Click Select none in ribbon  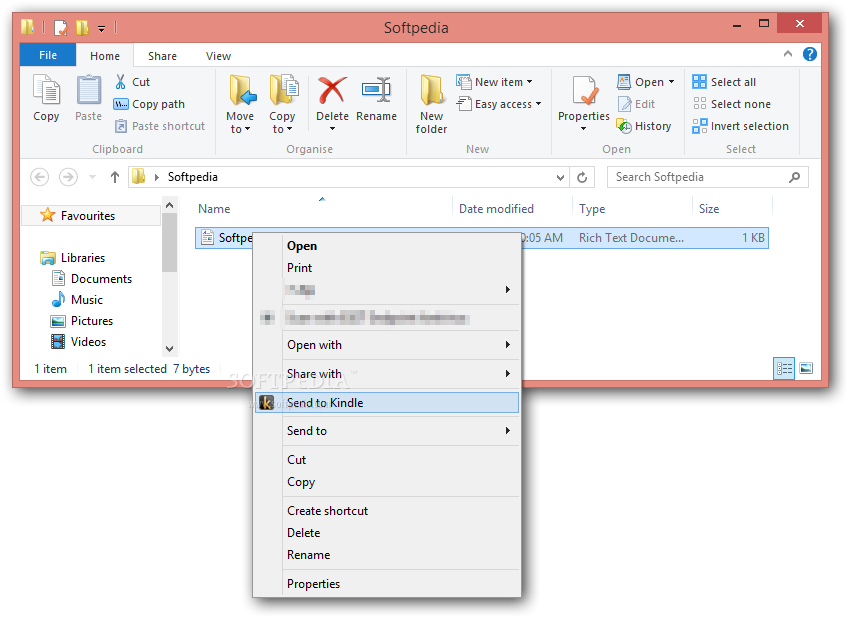[732, 104]
